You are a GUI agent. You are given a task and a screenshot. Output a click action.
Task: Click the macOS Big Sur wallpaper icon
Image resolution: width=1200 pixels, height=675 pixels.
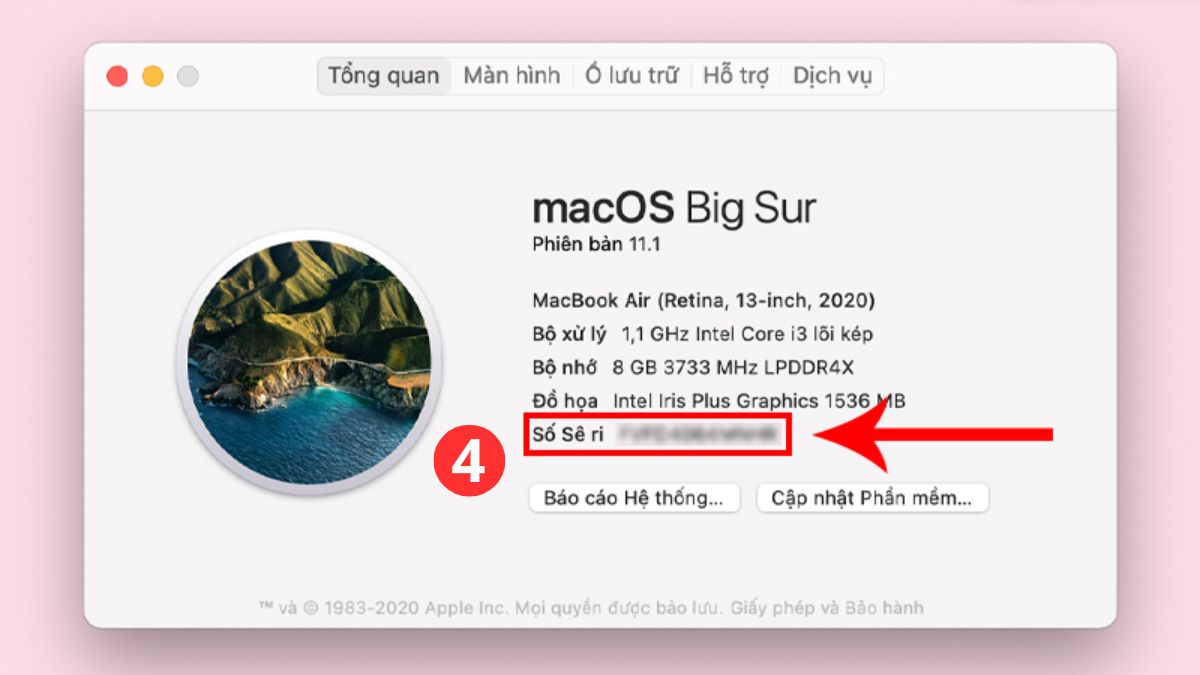point(309,363)
